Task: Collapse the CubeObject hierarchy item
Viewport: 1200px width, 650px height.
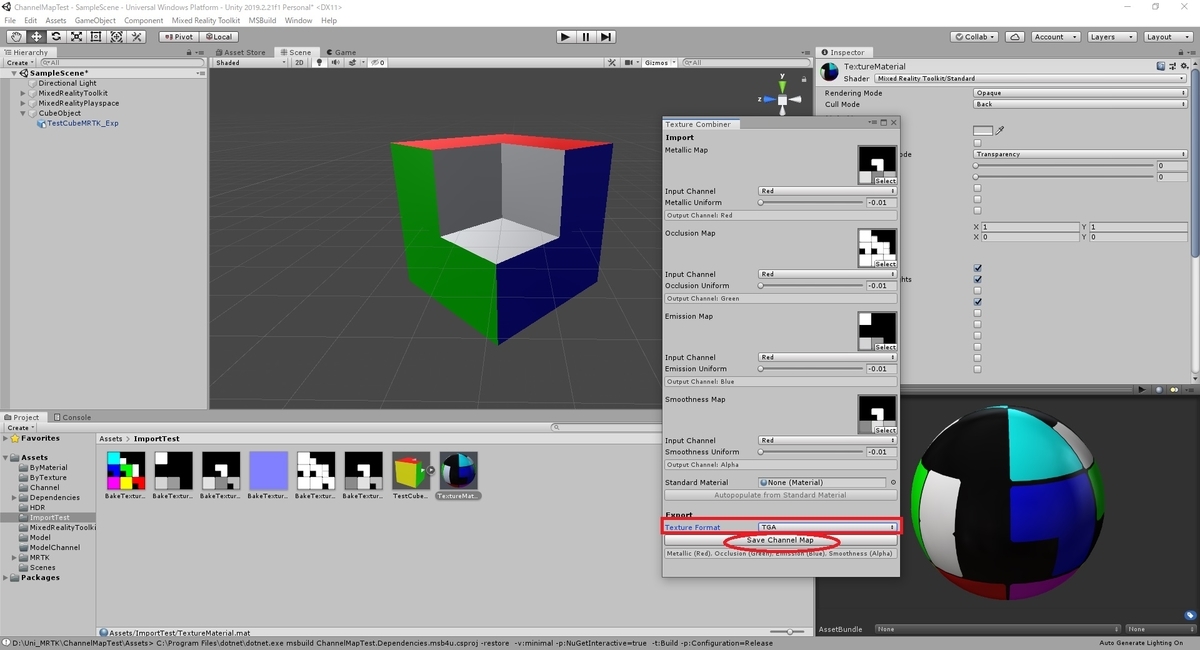Action: click(x=23, y=113)
